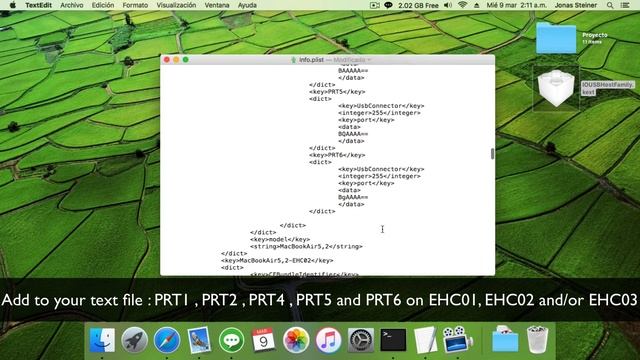Open Calendar icon showing 9 in Dock
This screenshot has width=640, height=360.
pos(264,340)
